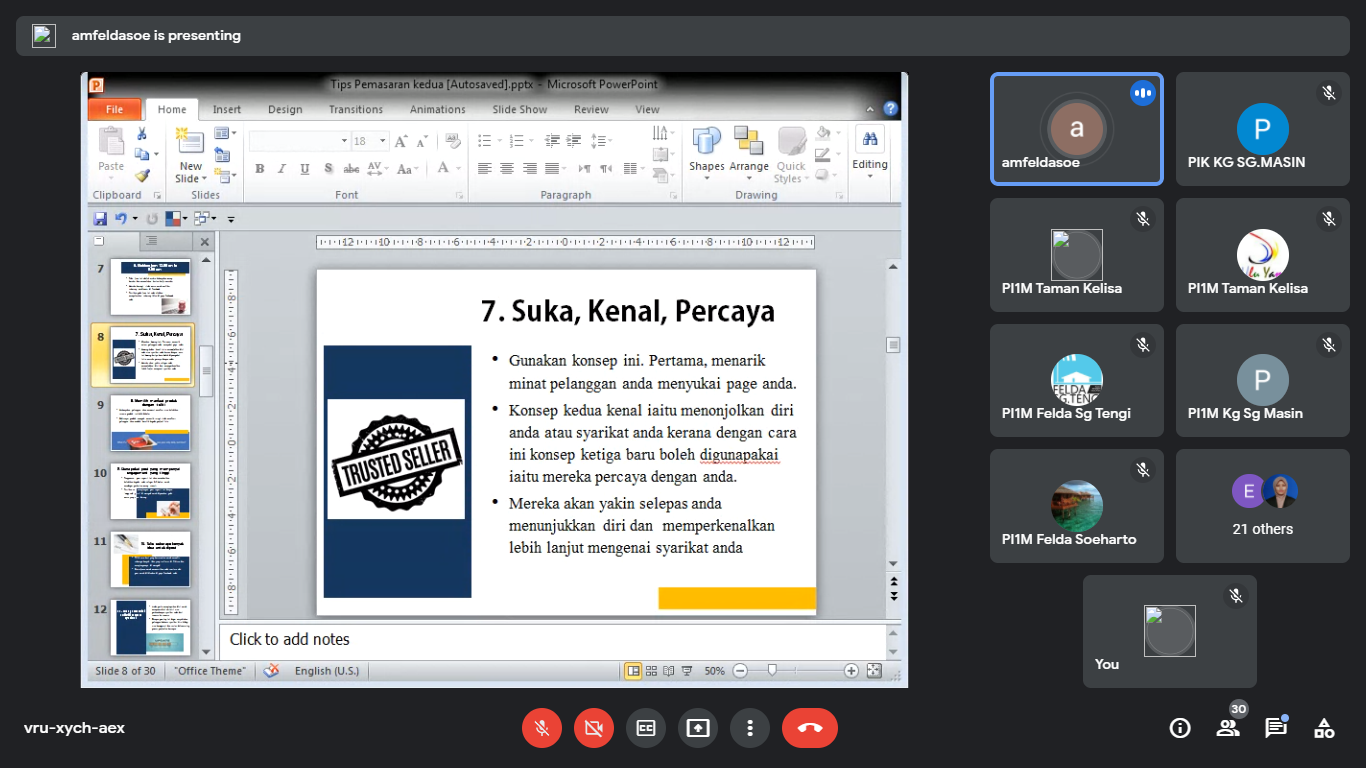Image resolution: width=1366 pixels, height=768 pixels.
Task: Open the 21 others participant tile
Action: pos(1262,506)
